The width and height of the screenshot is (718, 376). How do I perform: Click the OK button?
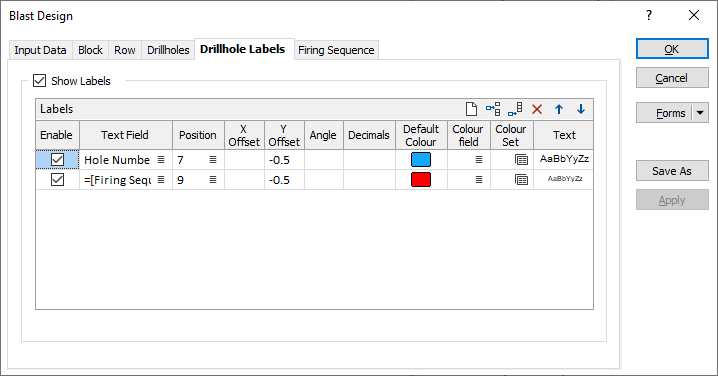[x=672, y=49]
